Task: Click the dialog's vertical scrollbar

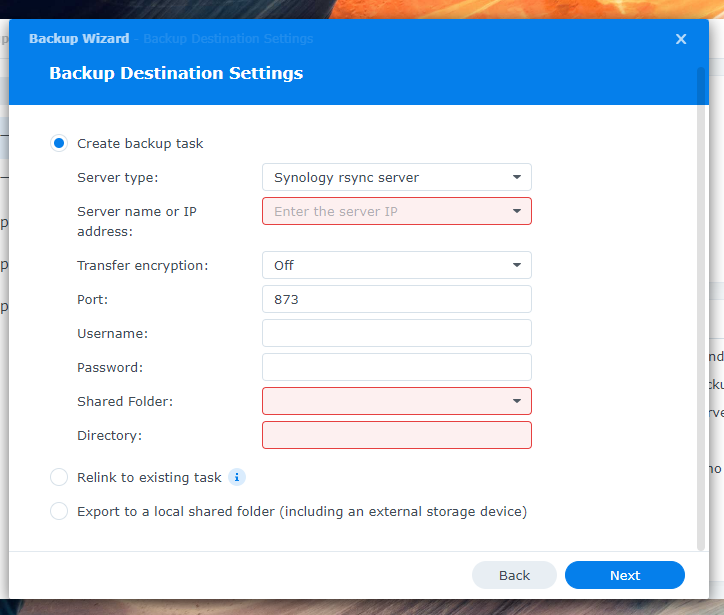Action: (701, 308)
